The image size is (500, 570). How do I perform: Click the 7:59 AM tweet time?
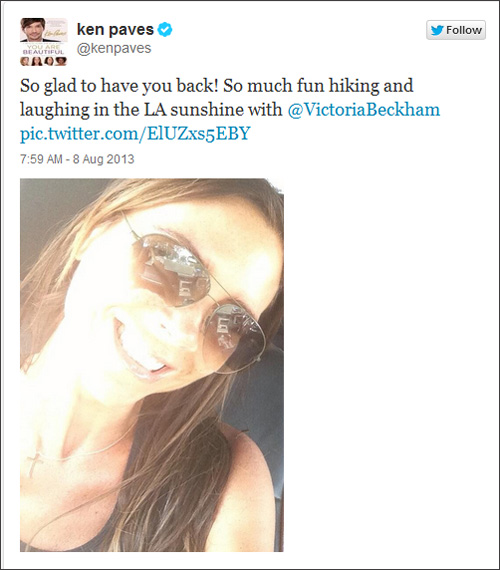[41, 159]
